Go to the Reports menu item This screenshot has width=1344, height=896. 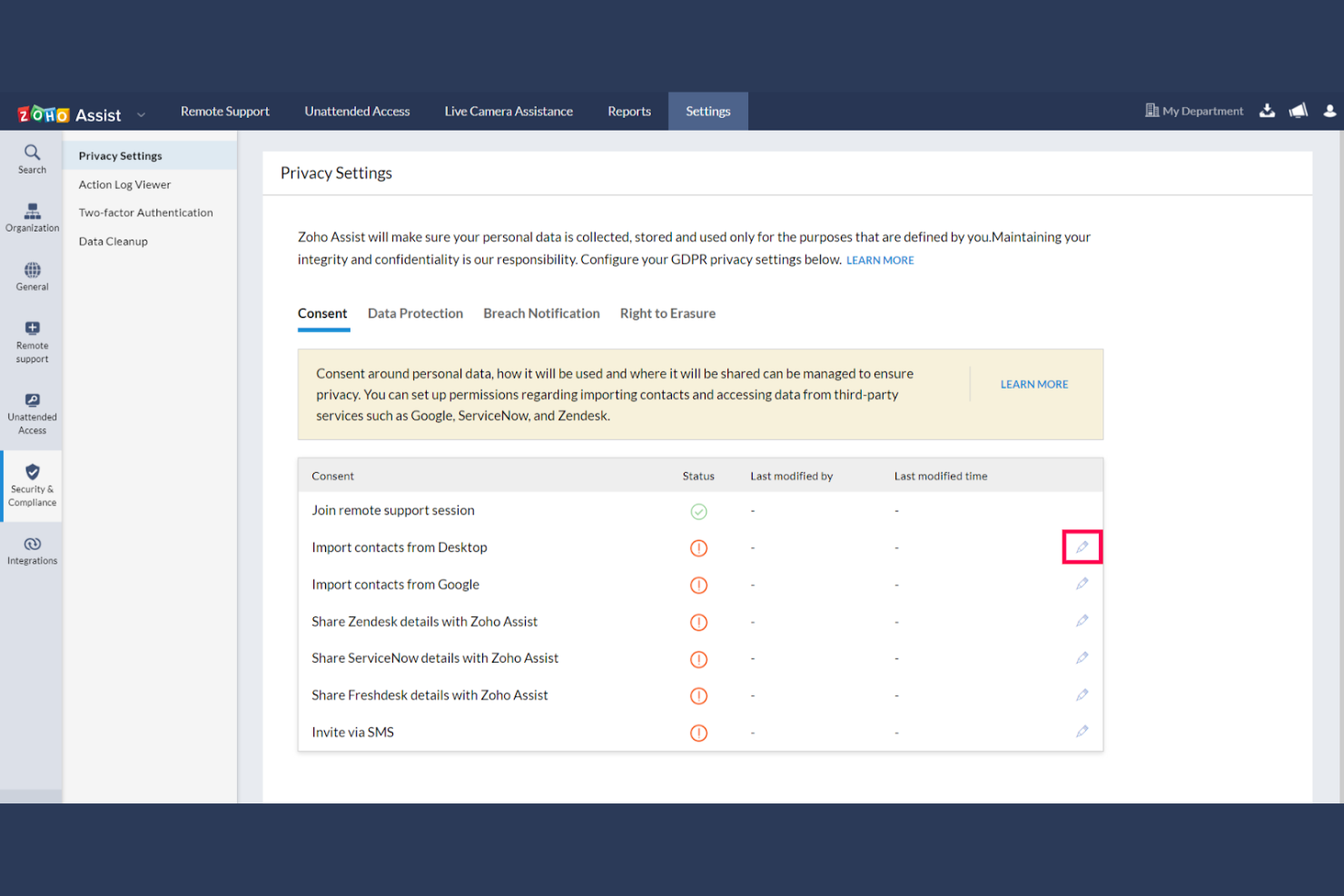pos(629,111)
